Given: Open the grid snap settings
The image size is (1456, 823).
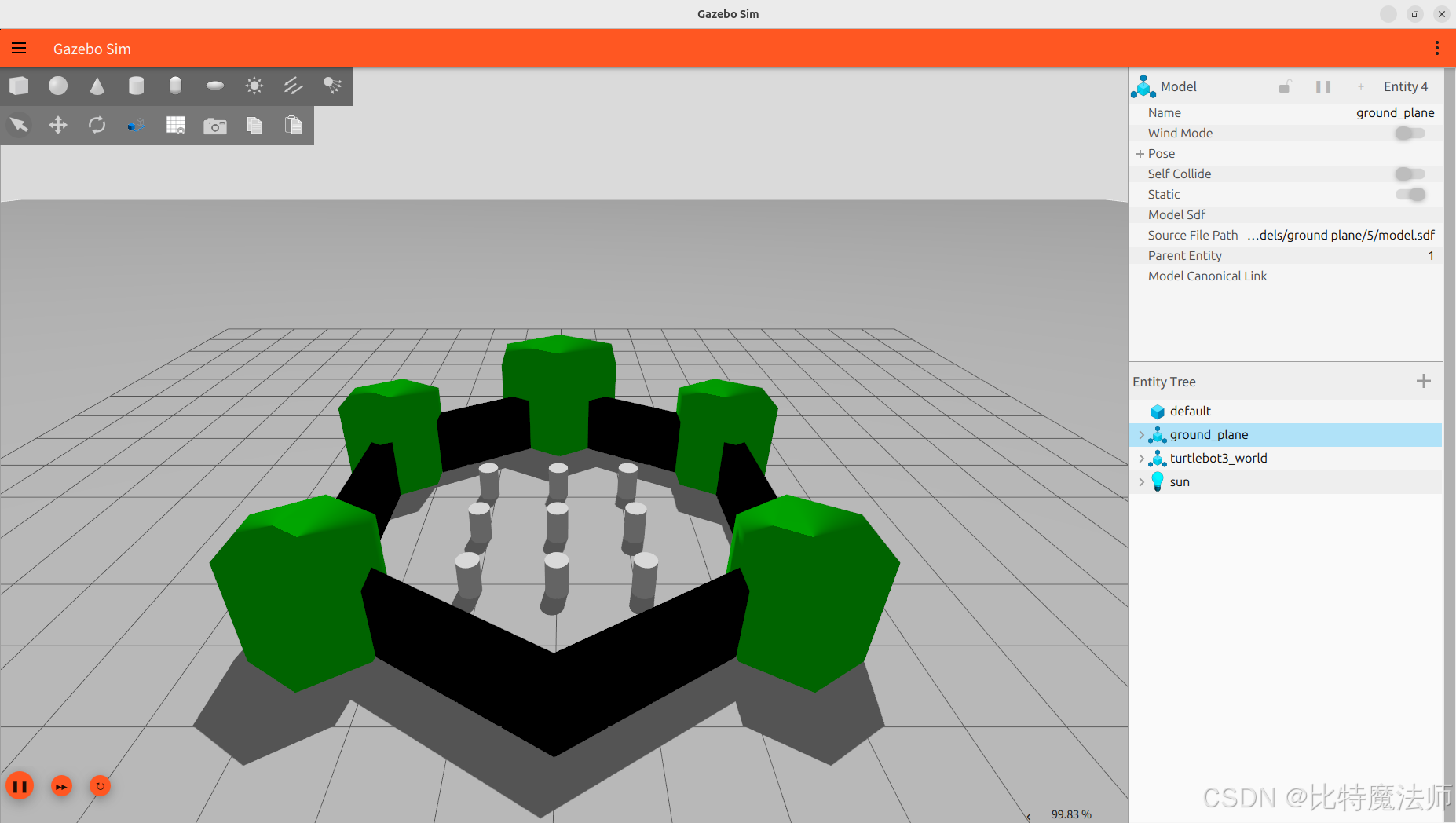Looking at the screenshot, I should point(176,125).
